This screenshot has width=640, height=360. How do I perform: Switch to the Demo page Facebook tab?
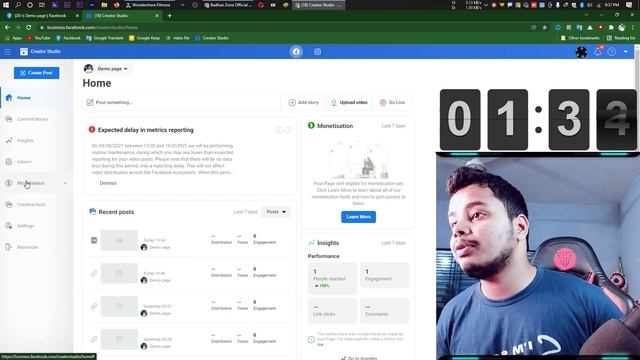41,16
